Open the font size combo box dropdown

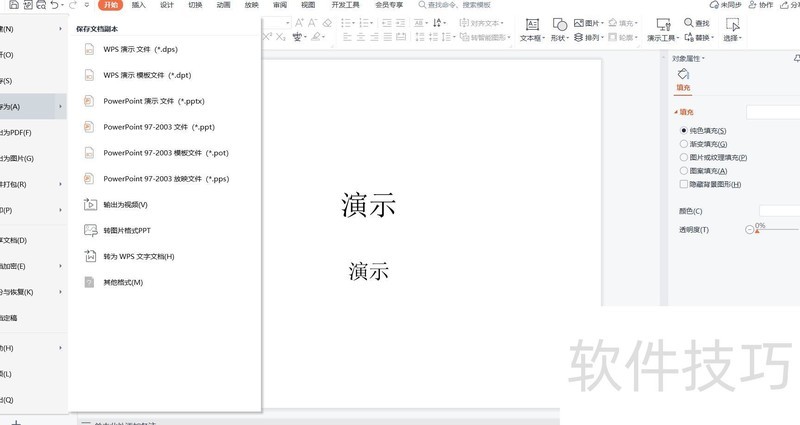[x=288, y=23]
